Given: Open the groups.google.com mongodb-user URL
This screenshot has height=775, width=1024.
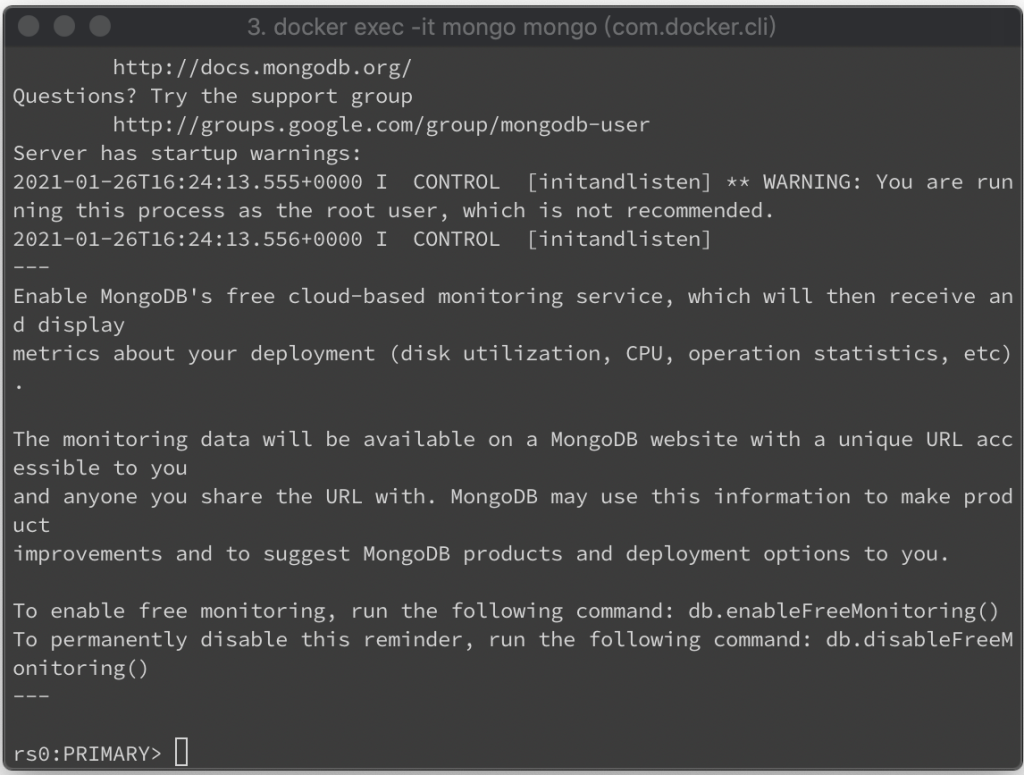Looking at the screenshot, I should click(381, 125).
